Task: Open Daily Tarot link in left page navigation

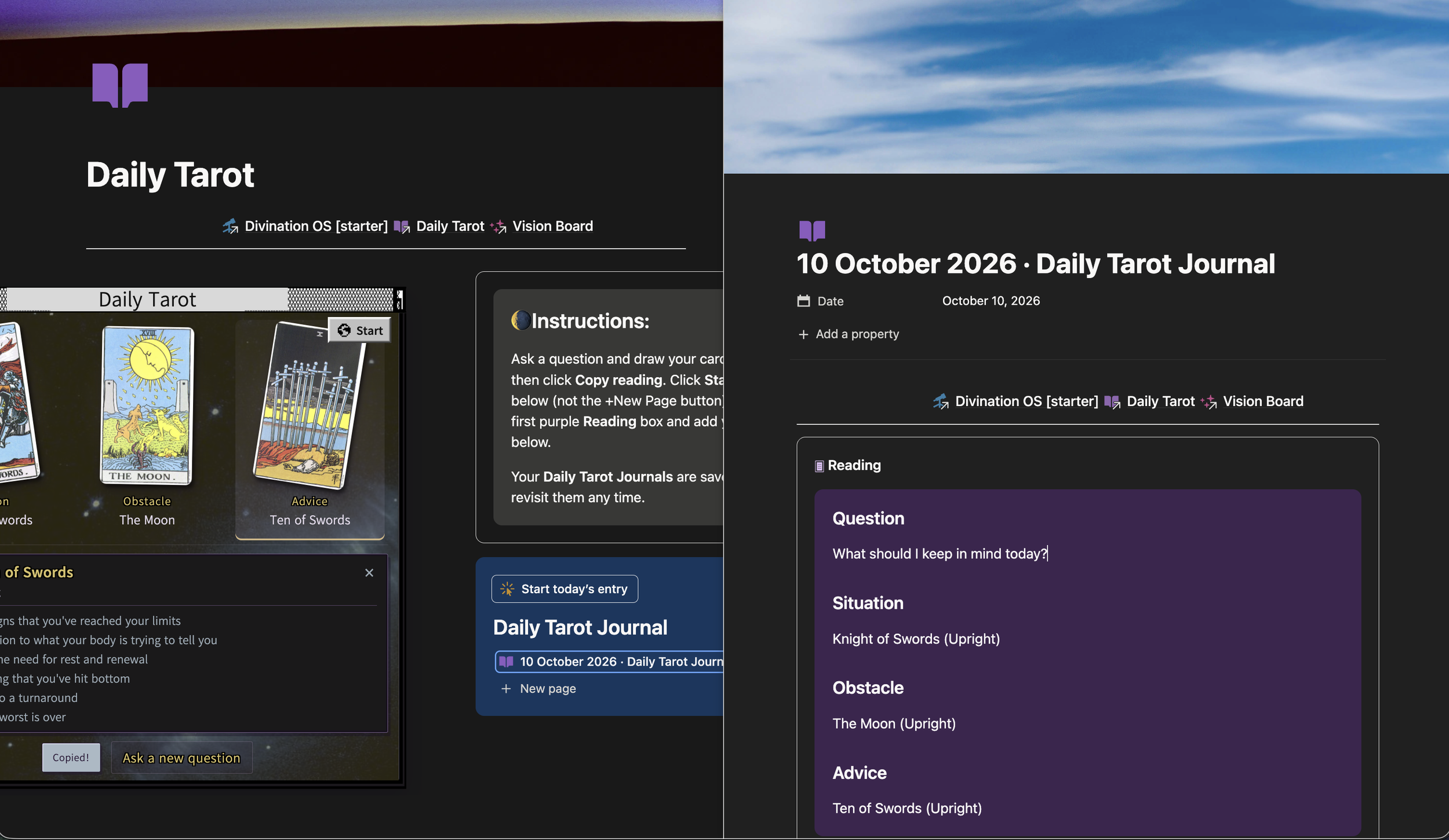Action: click(439, 226)
